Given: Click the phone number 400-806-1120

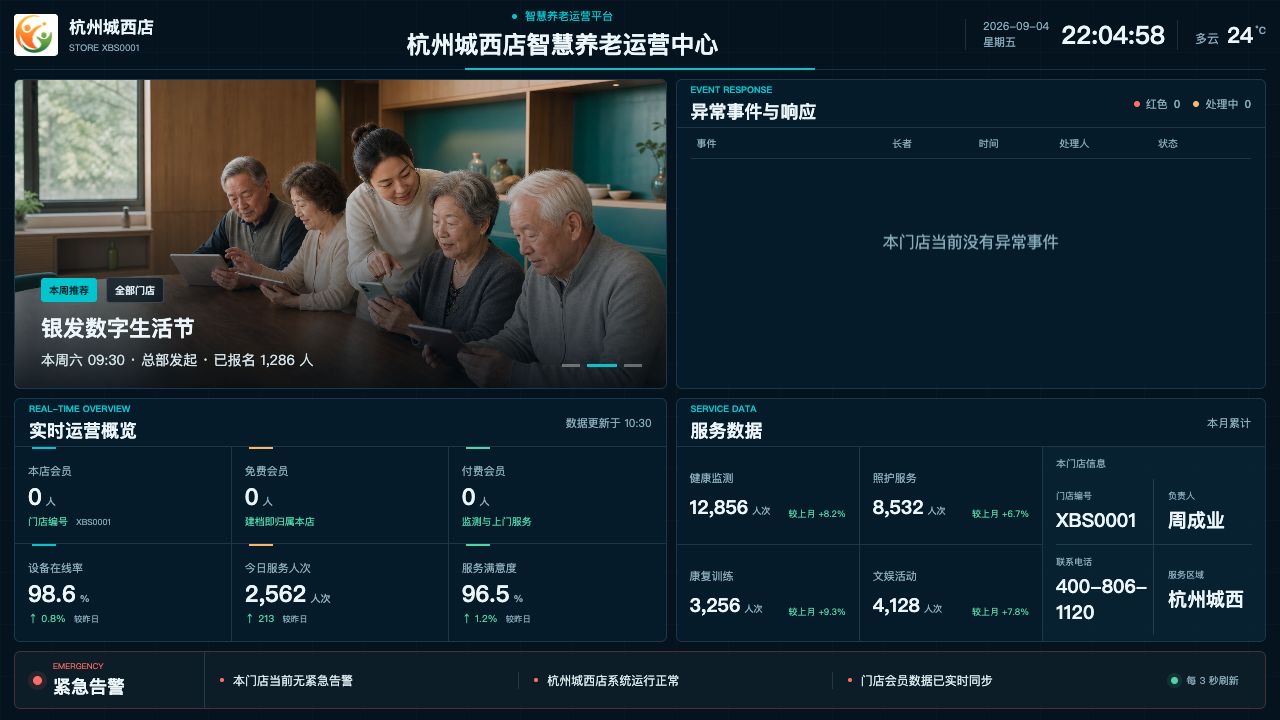Looking at the screenshot, I should (x=1101, y=599).
